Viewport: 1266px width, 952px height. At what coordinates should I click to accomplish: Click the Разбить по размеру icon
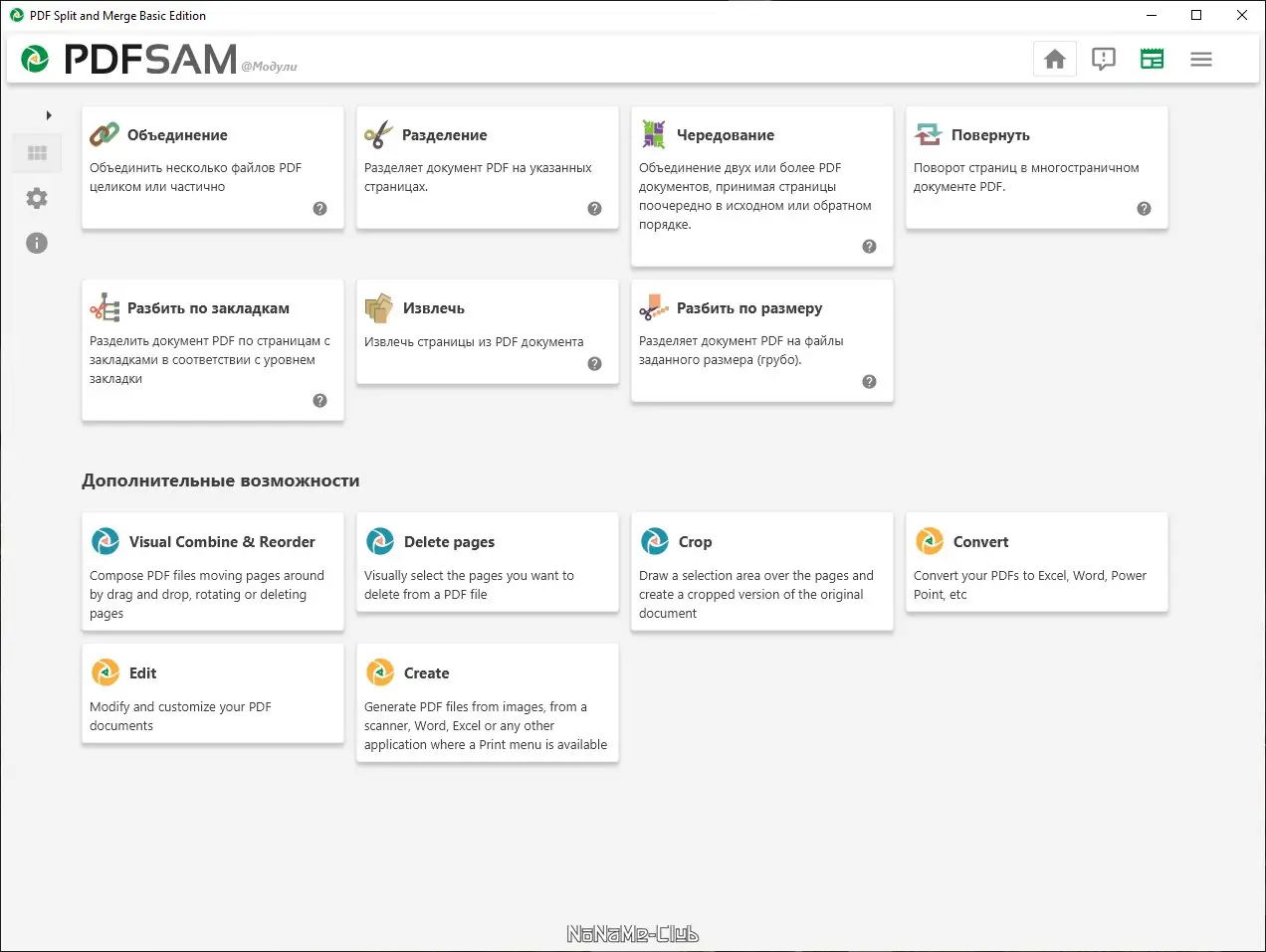click(654, 307)
